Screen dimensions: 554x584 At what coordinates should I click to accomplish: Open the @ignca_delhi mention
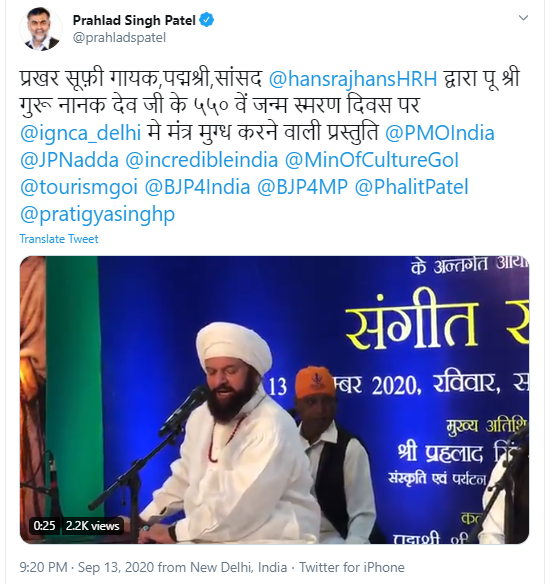click(x=80, y=133)
